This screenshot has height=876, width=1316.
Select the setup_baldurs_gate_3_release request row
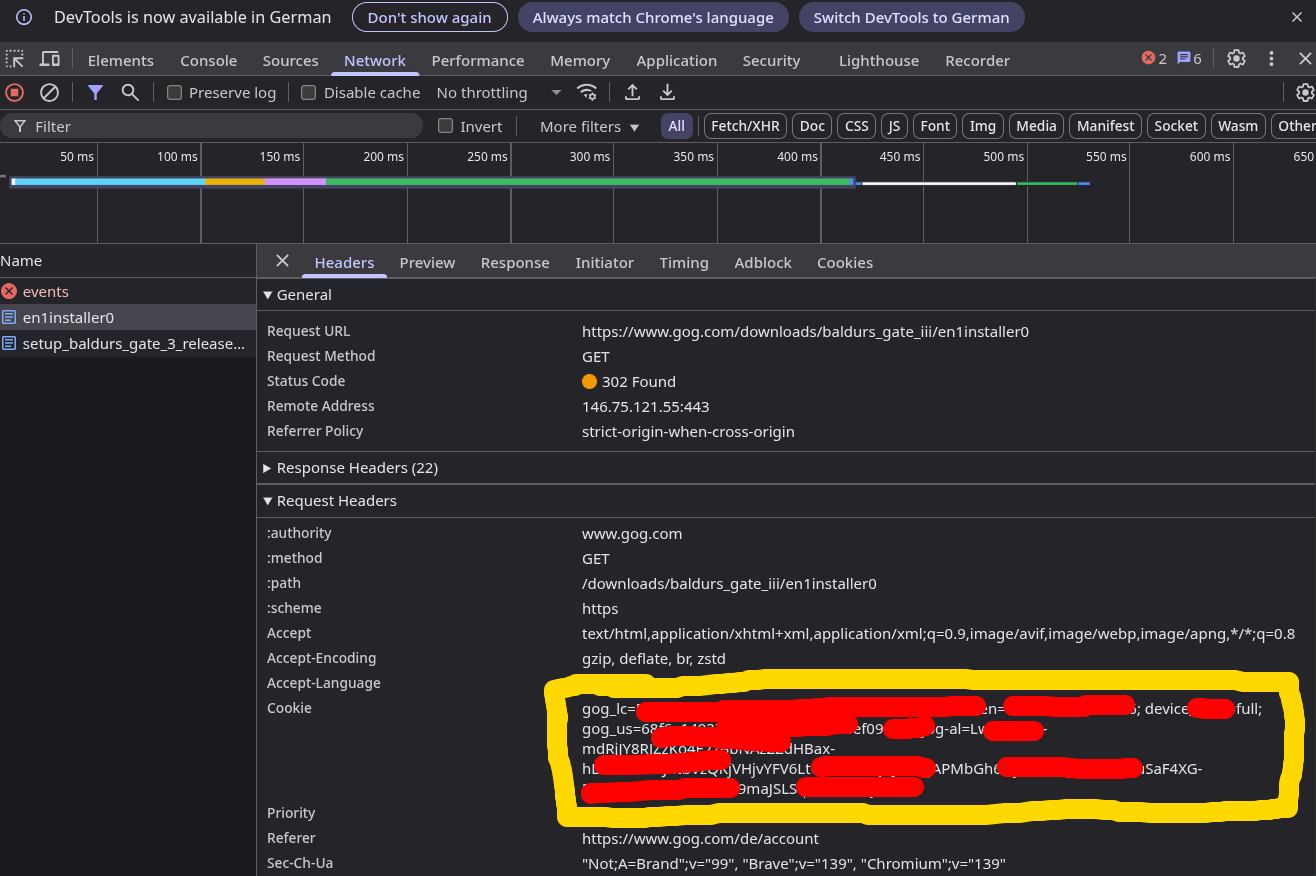(128, 343)
